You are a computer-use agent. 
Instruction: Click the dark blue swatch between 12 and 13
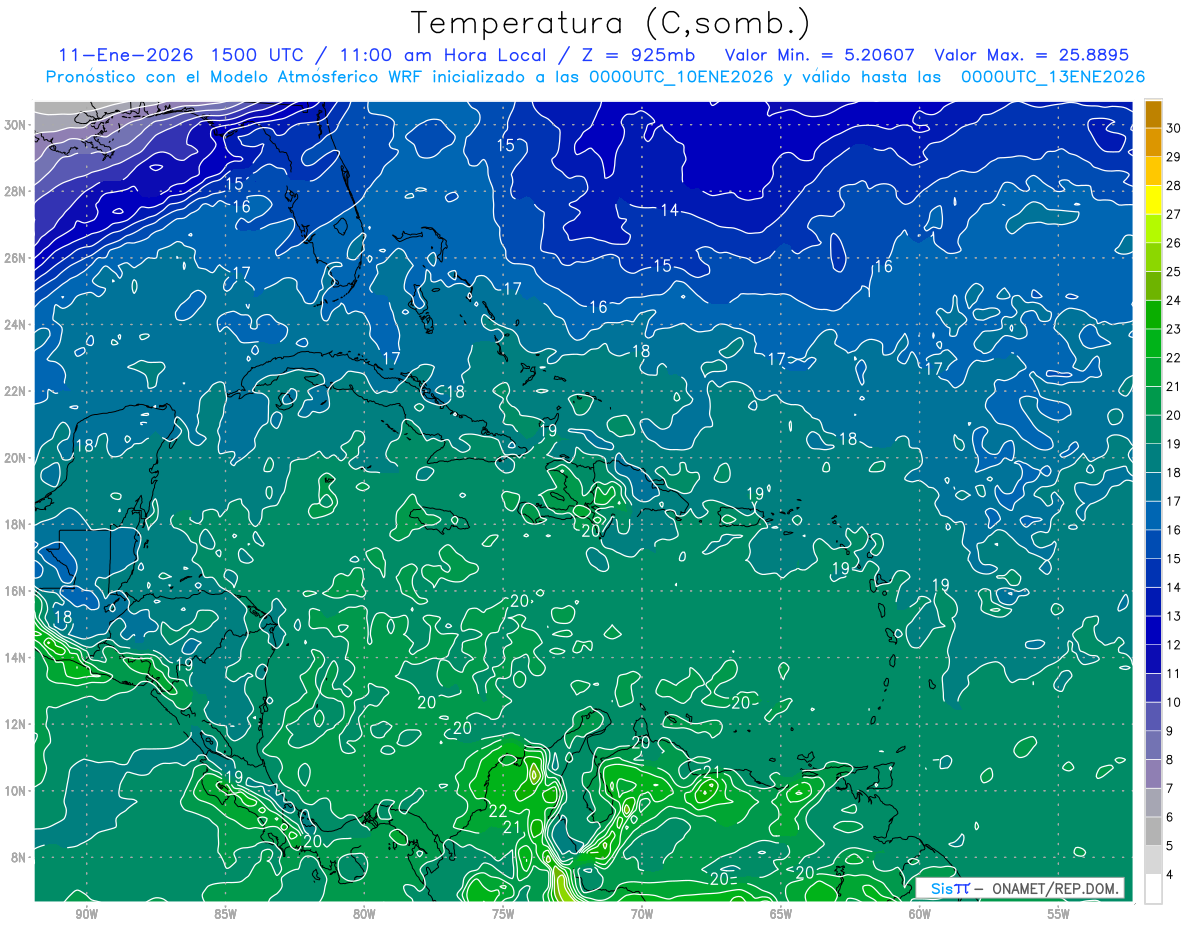(x=1153, y=631)
